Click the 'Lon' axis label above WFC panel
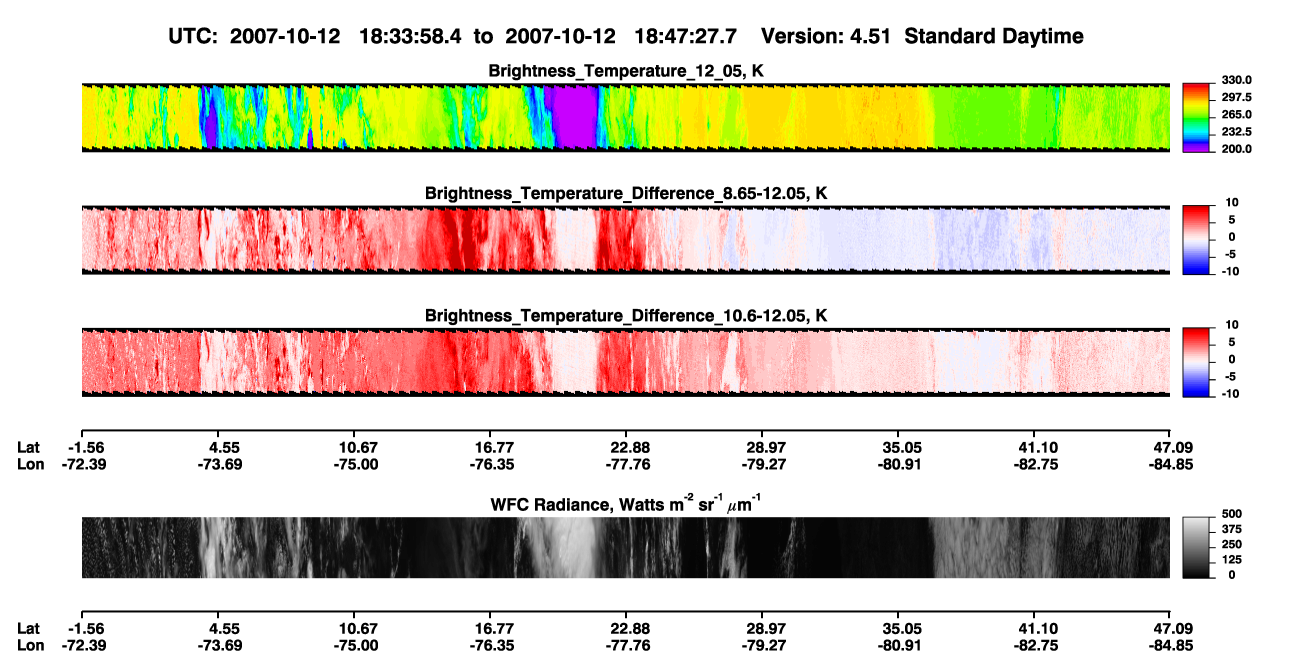 click(x=30, y=465)
